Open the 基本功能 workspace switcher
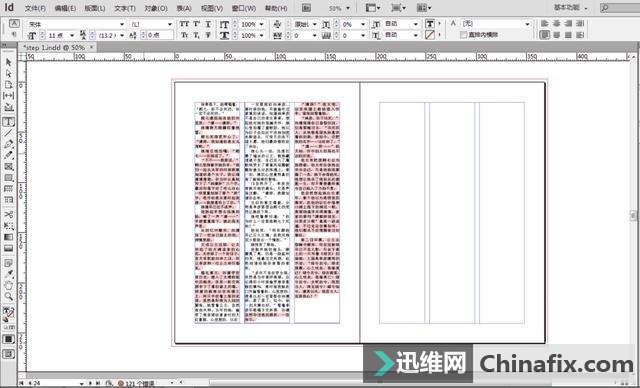640x388 pixels. pos(571,8)
